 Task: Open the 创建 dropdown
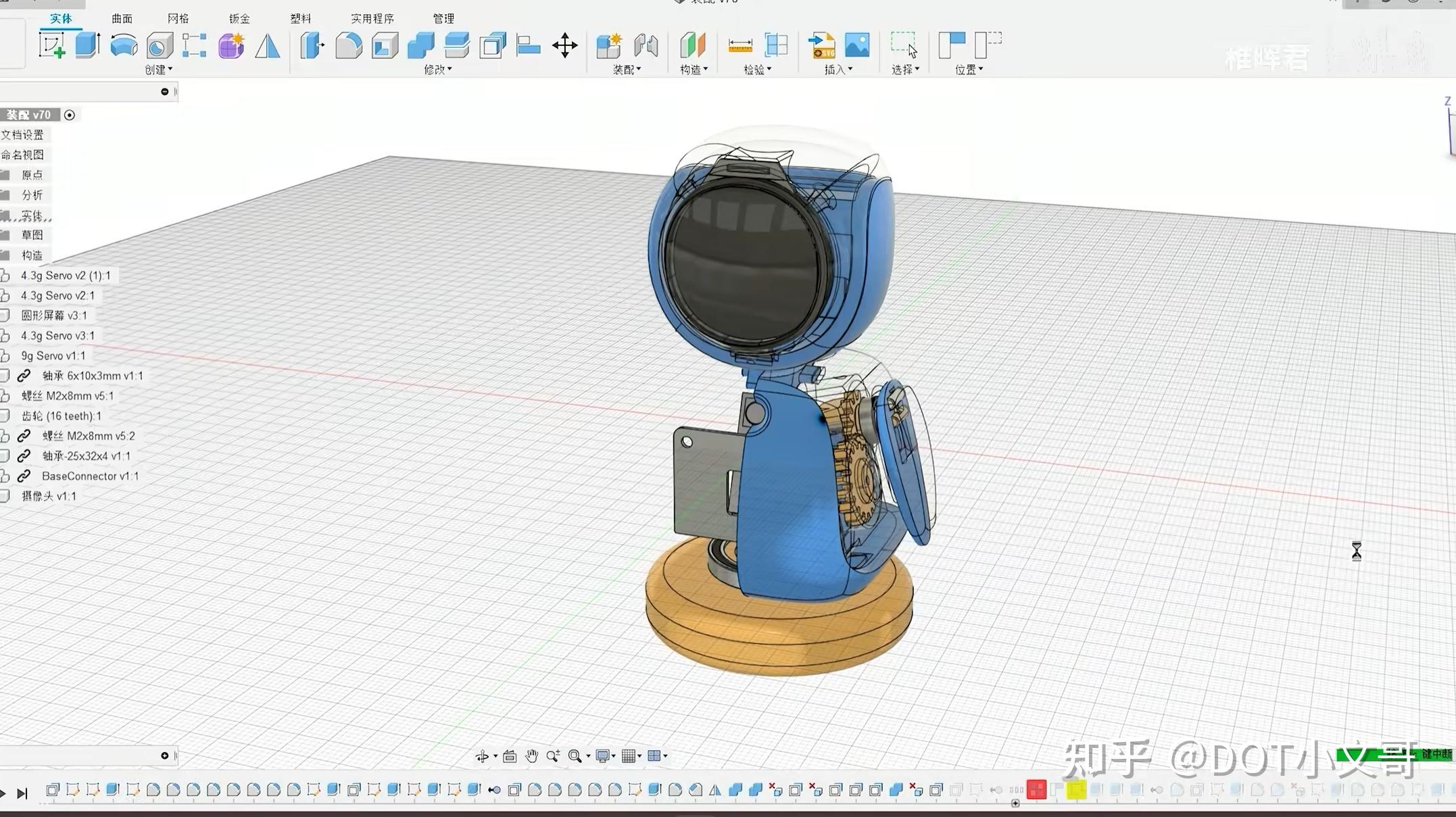tap(159, 70)
